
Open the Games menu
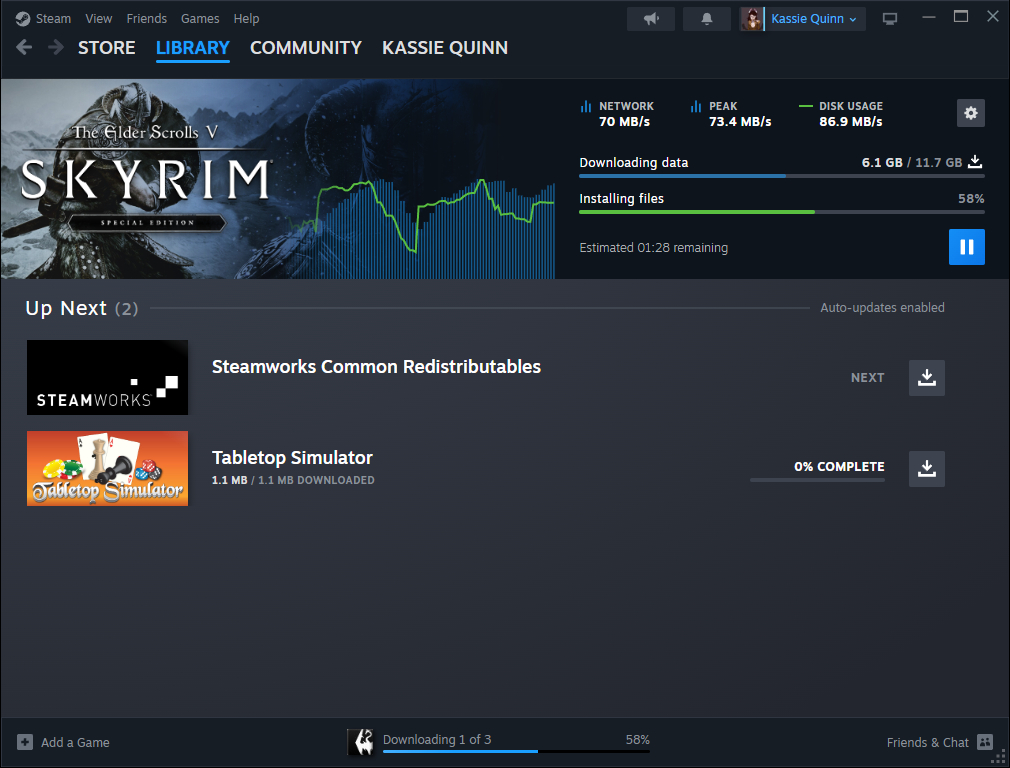coord(200,19)
